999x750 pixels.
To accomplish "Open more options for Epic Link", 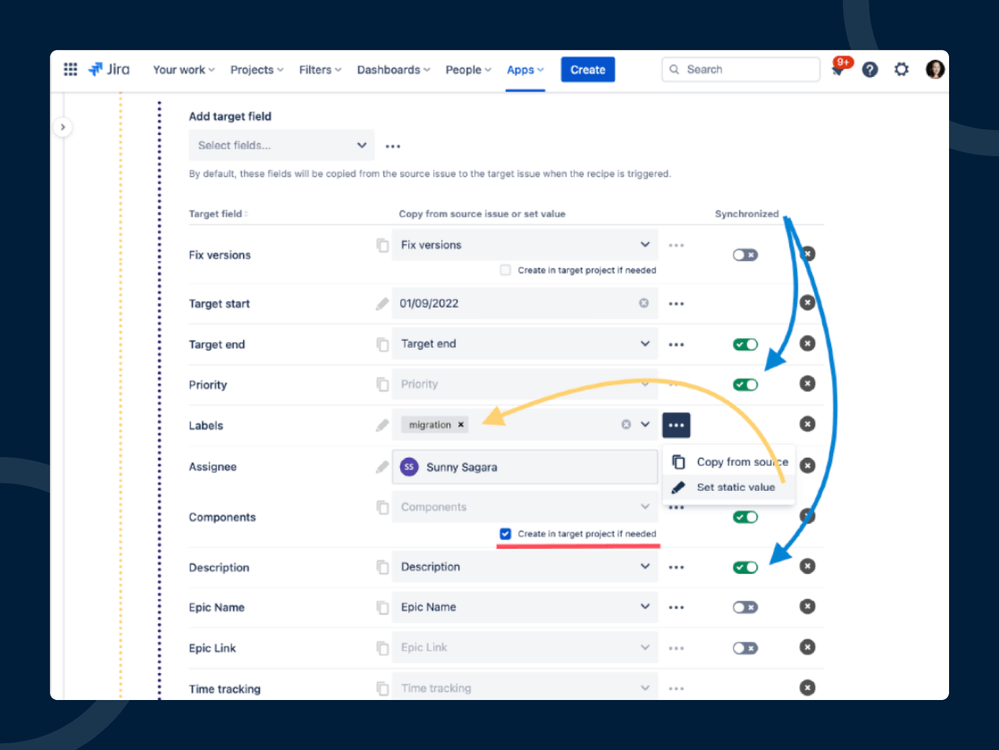I will 676,648.
